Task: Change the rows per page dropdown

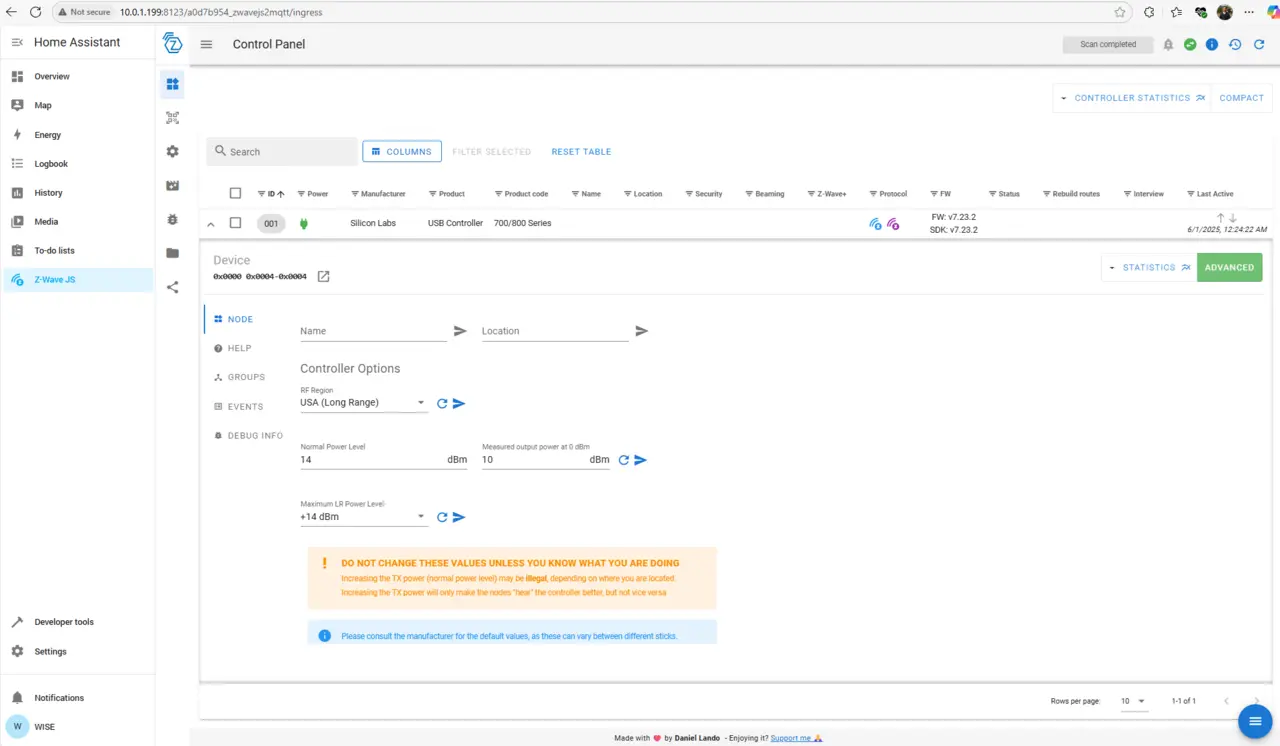Action: tap(1132, 701)
